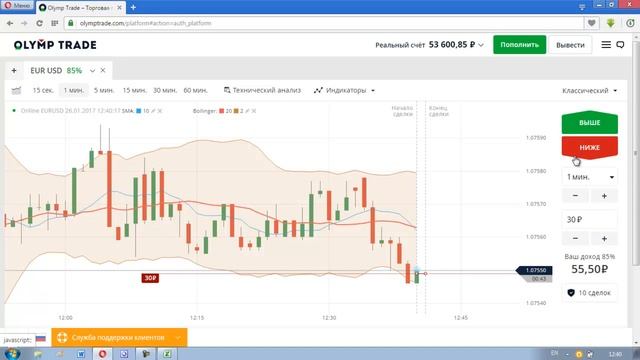Expand the real account balance dropdown

point(481,45)
